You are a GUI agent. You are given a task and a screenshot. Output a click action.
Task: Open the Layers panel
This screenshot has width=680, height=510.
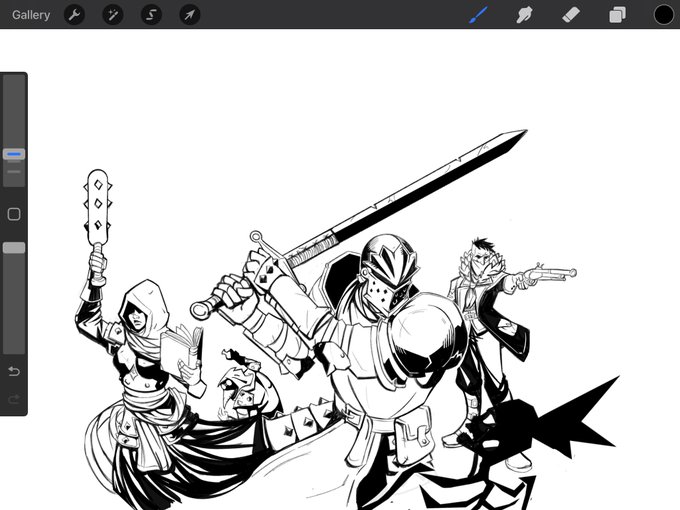tap(617, 15)
